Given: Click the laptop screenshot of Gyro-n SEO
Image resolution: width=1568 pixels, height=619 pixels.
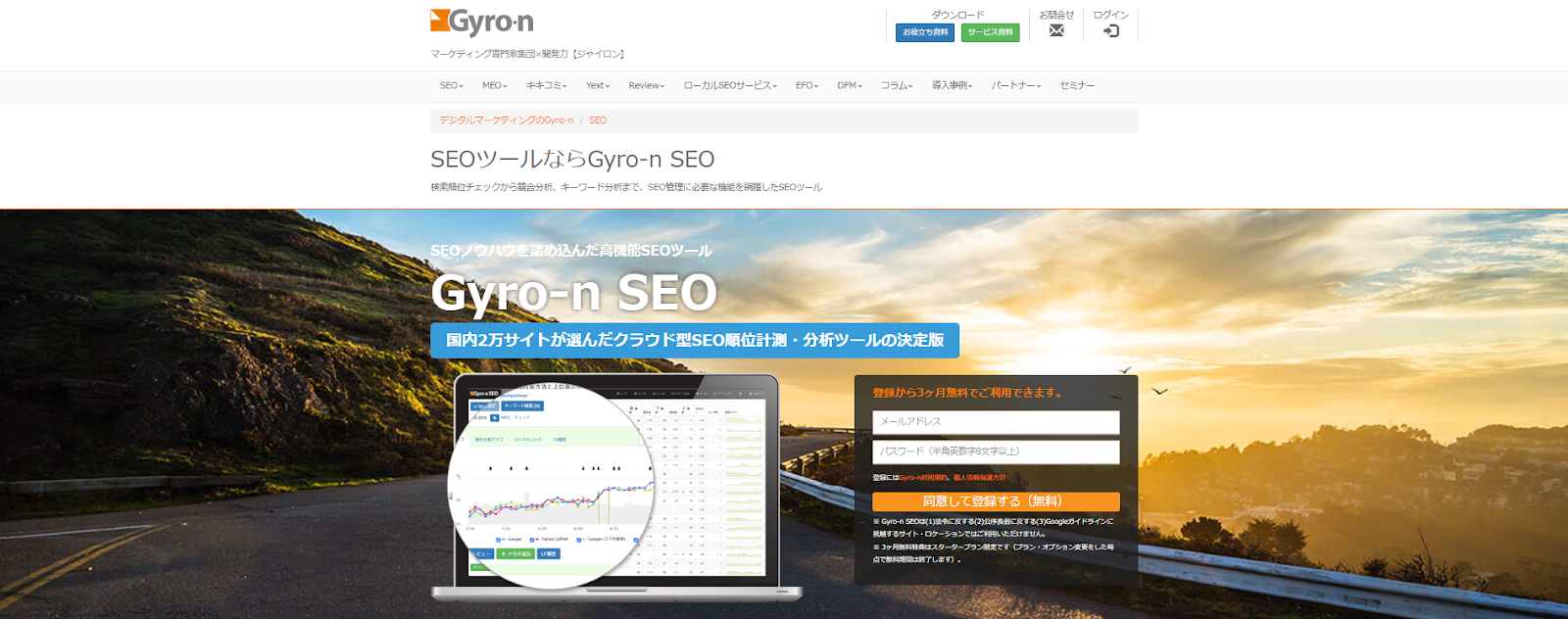Looking at the screenshot, I should click(615, 487).
